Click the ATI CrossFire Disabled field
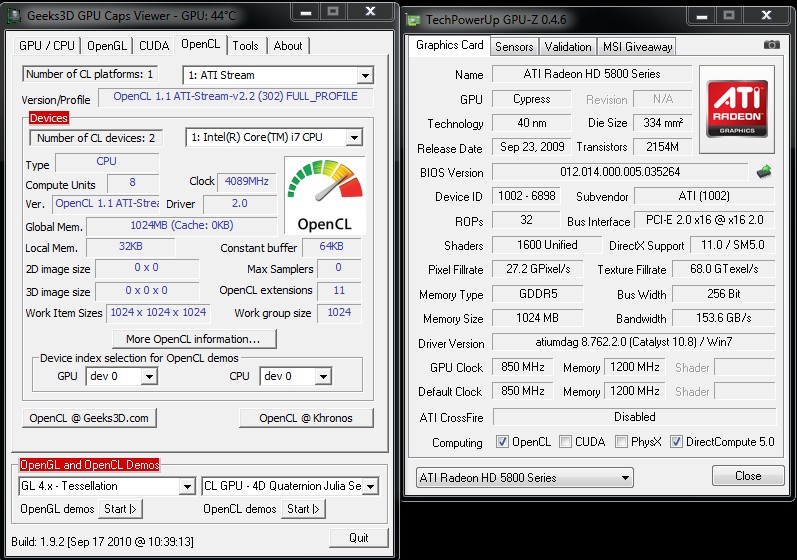 tap(634, 417)
